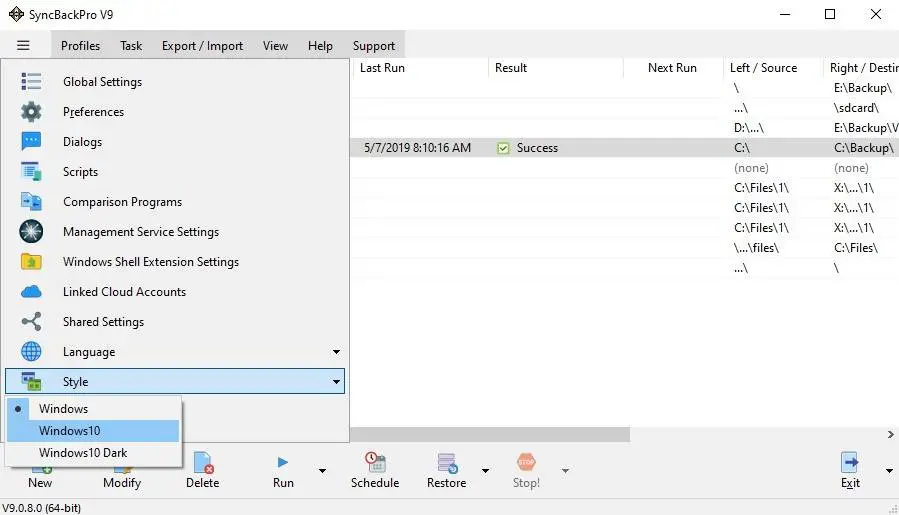Click the Delete button label
Image resolution: width=899 pixels, height=515 pixels.
202,483
